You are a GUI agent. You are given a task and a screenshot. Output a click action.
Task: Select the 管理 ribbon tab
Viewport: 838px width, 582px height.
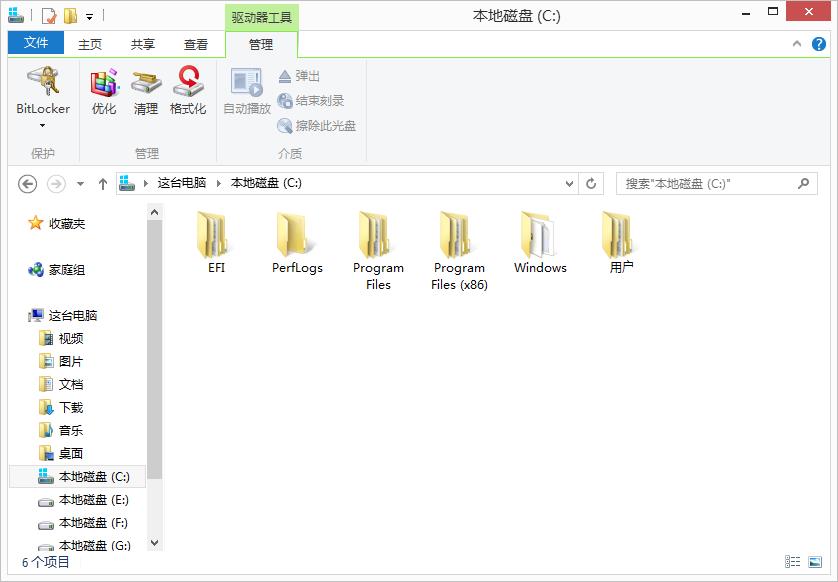click(261, 44)
